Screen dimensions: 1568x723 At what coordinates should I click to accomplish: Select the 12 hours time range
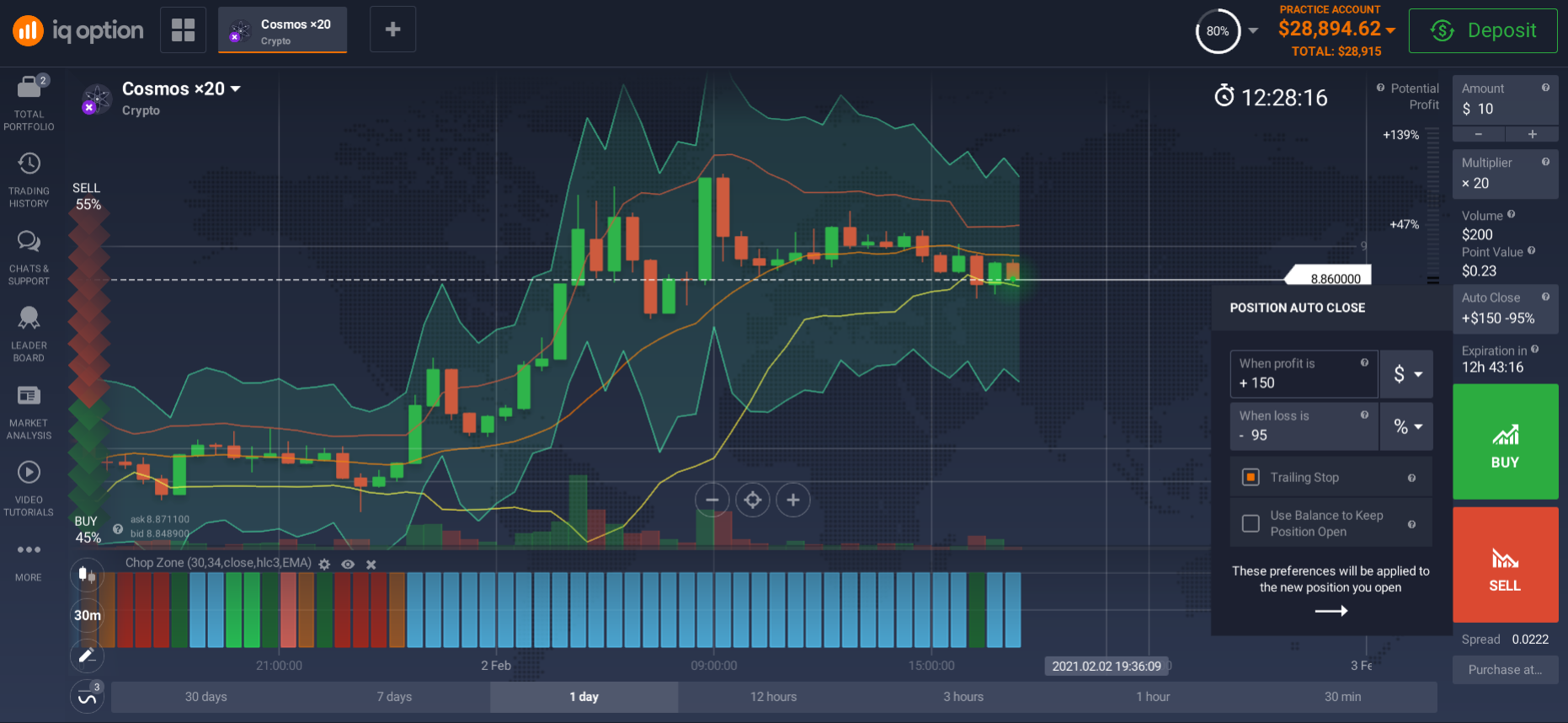[773, 697]
